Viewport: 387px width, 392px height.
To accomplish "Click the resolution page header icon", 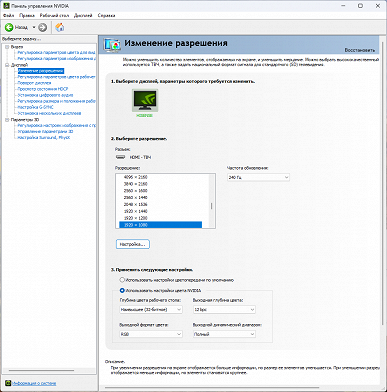I will tap(112, 45).
